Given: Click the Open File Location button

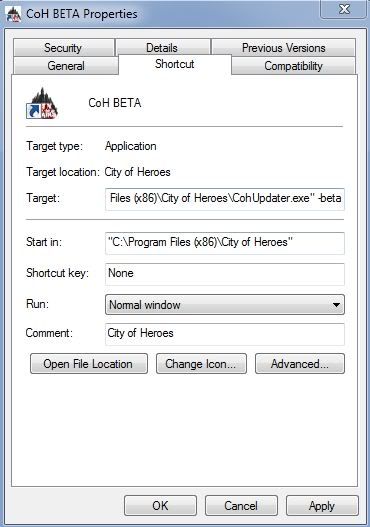Looking at the screenshot, I should 89,364.
